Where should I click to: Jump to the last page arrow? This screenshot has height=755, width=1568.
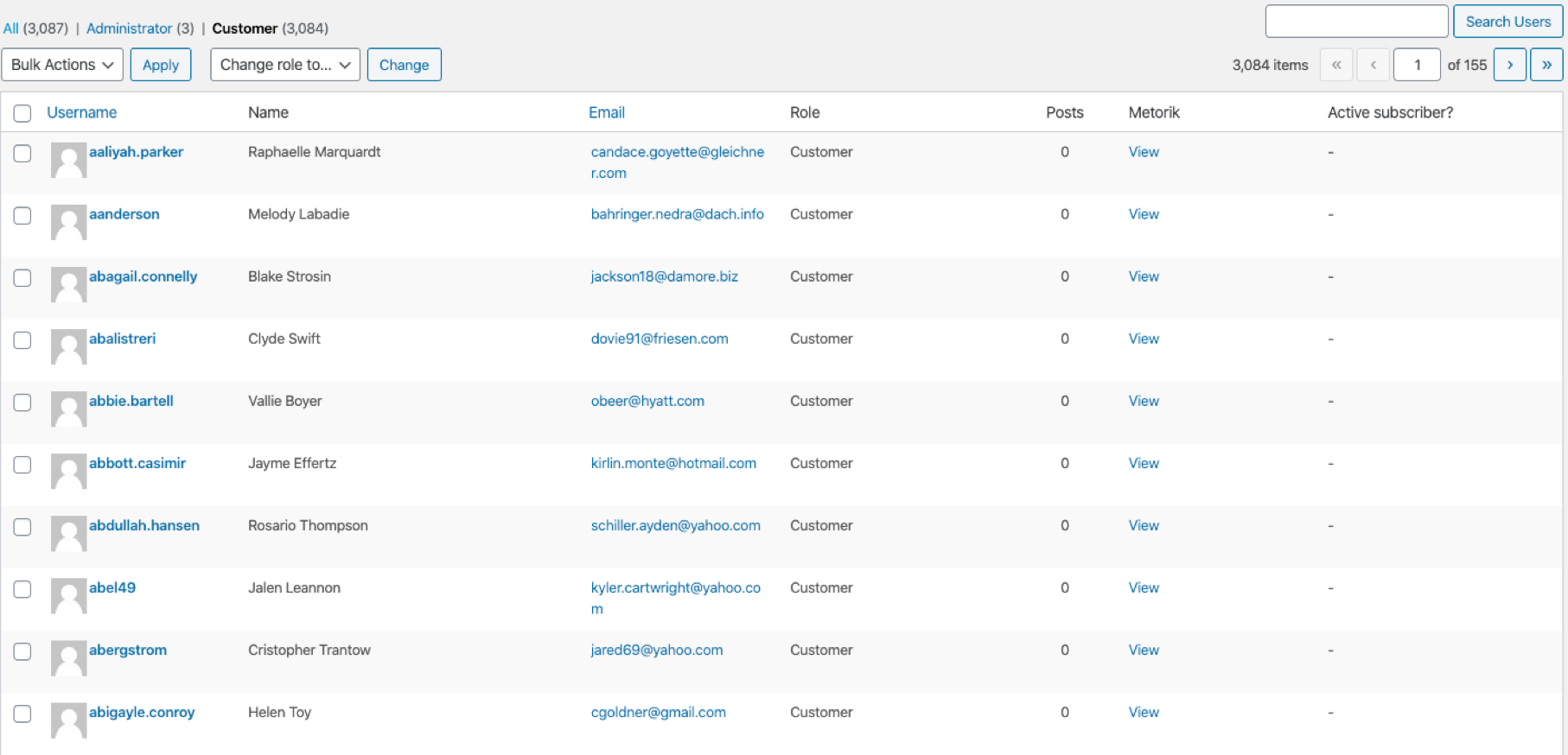1546,65
